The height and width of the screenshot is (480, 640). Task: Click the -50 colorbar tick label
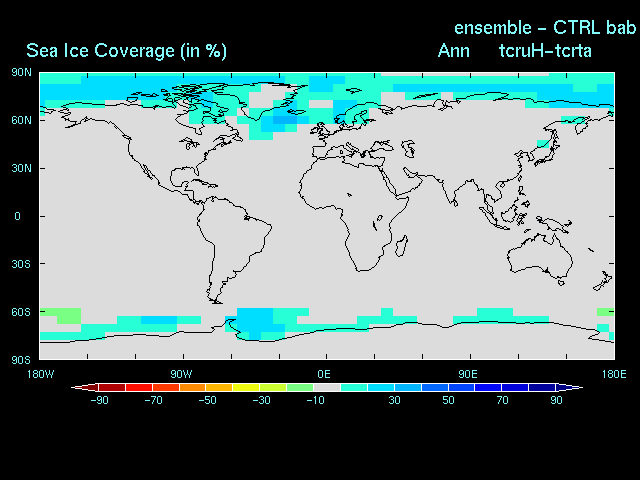(x=207, y=400)
